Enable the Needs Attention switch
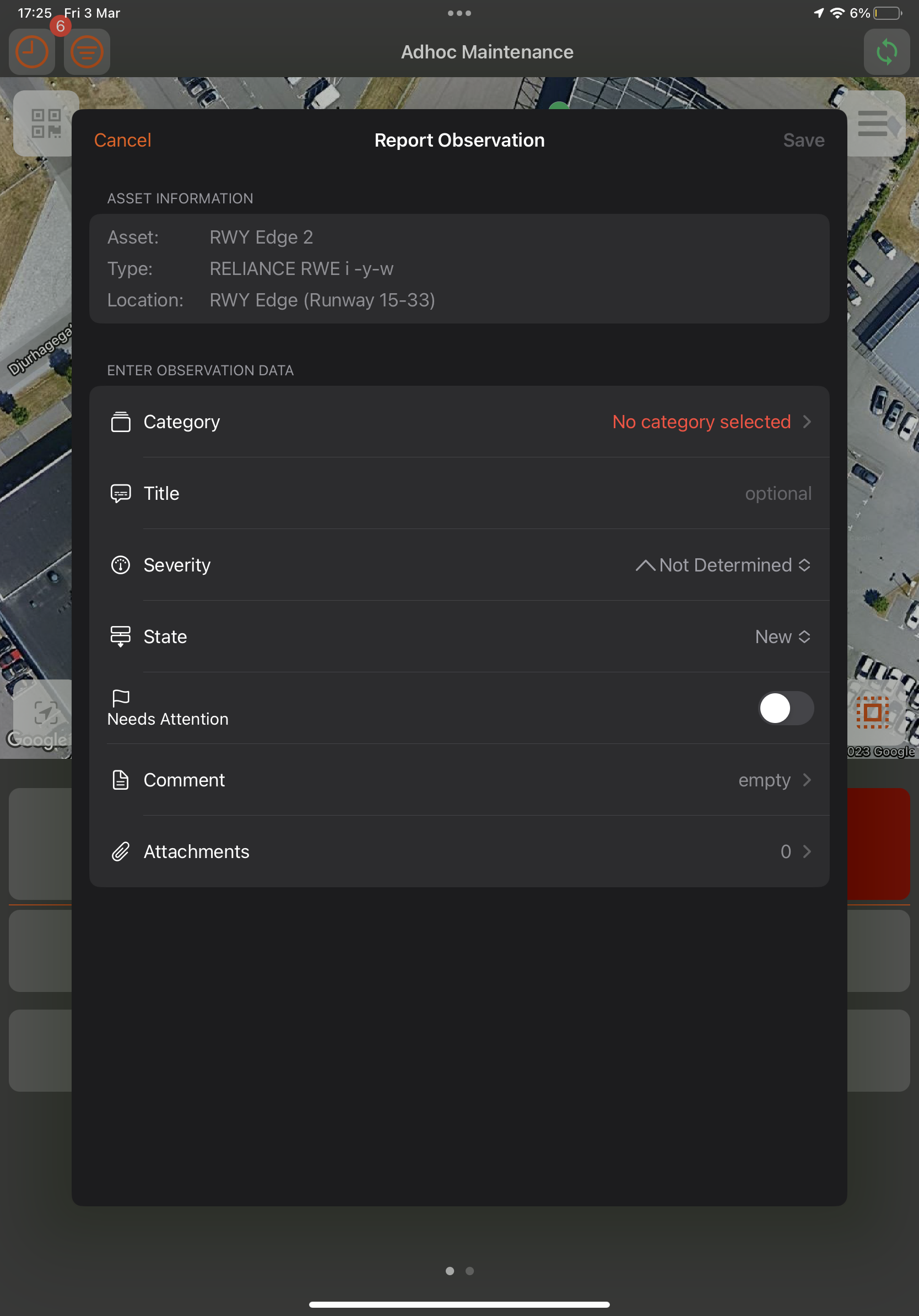919x1316 pixels. pos(785,709)
